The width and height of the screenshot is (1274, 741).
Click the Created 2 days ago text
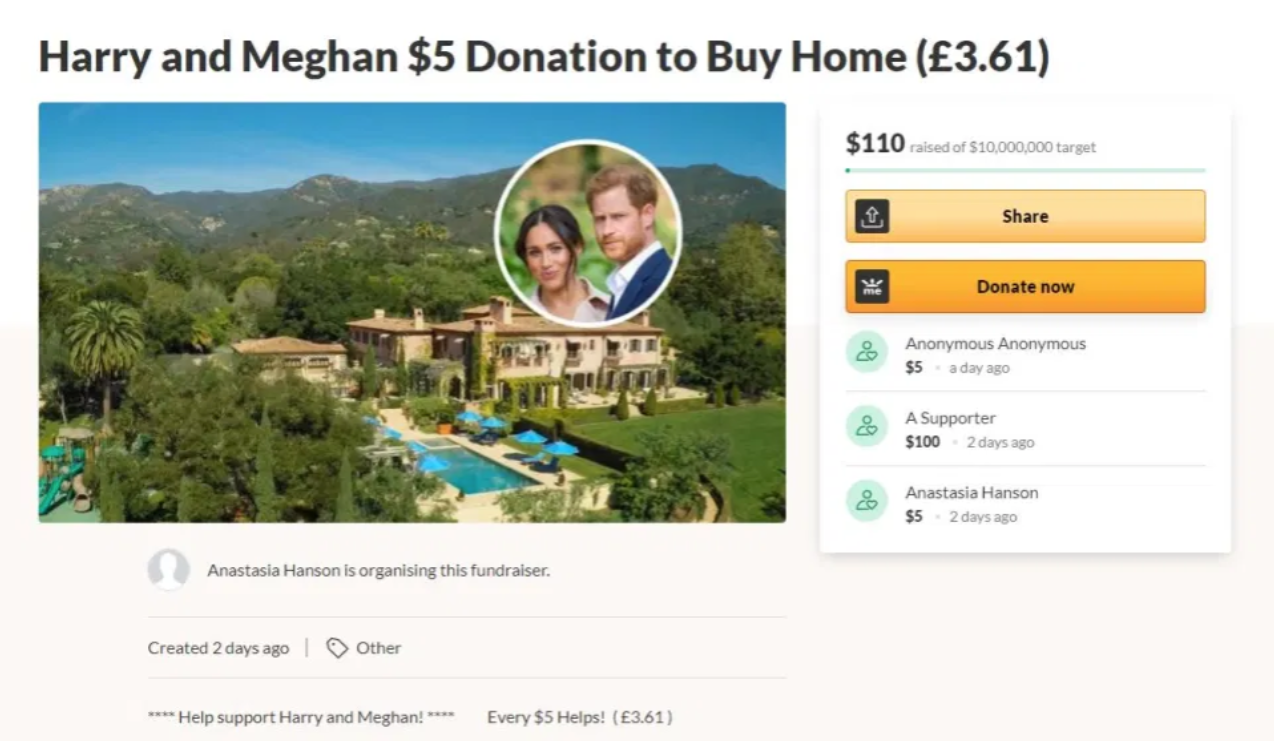(218, 648)
